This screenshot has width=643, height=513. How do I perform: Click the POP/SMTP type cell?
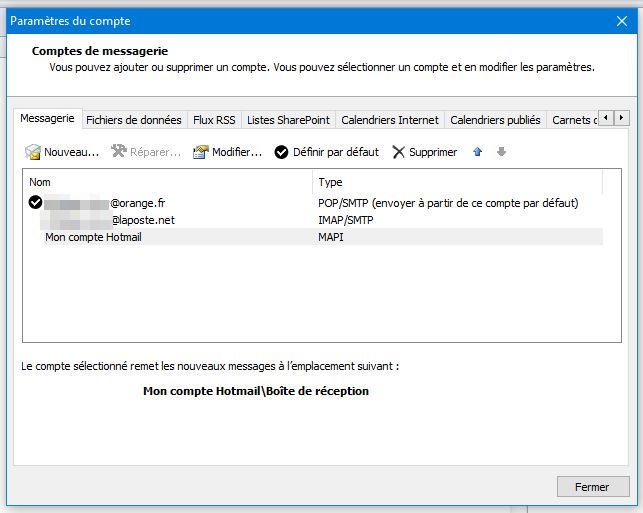coord(448,203)
